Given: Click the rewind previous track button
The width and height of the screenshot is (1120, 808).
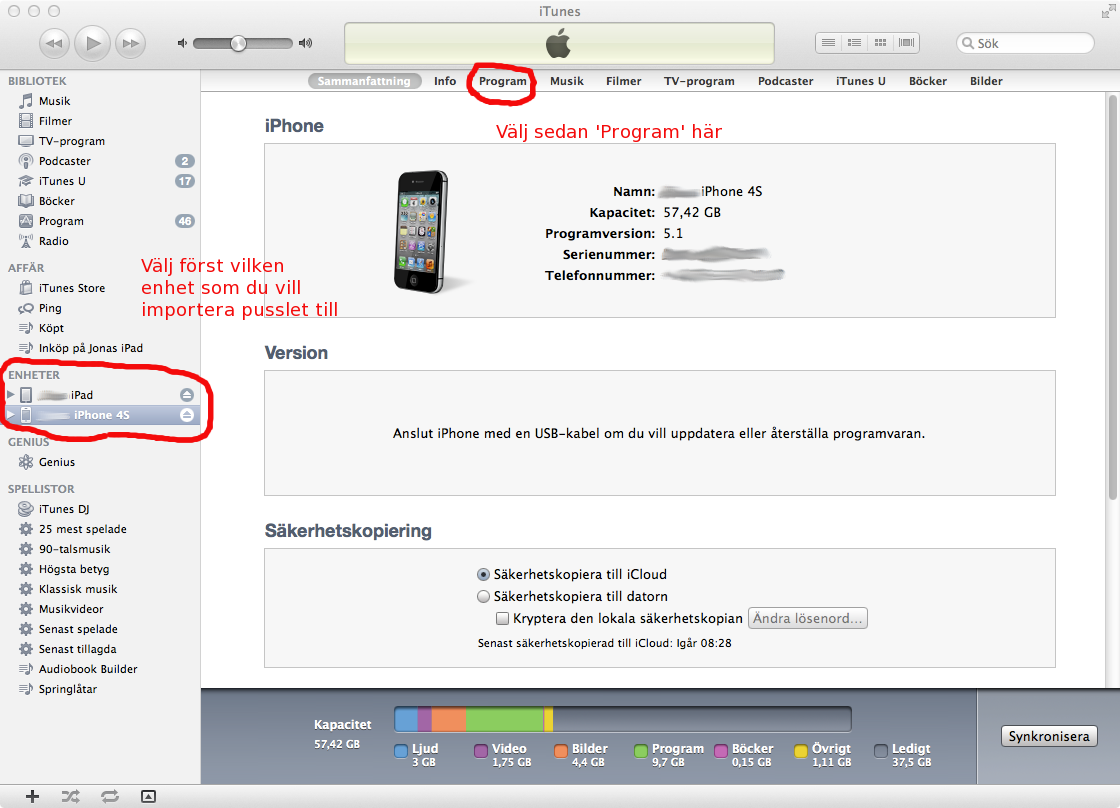Looking at the screenshot, I should click(x=54, y=43).
